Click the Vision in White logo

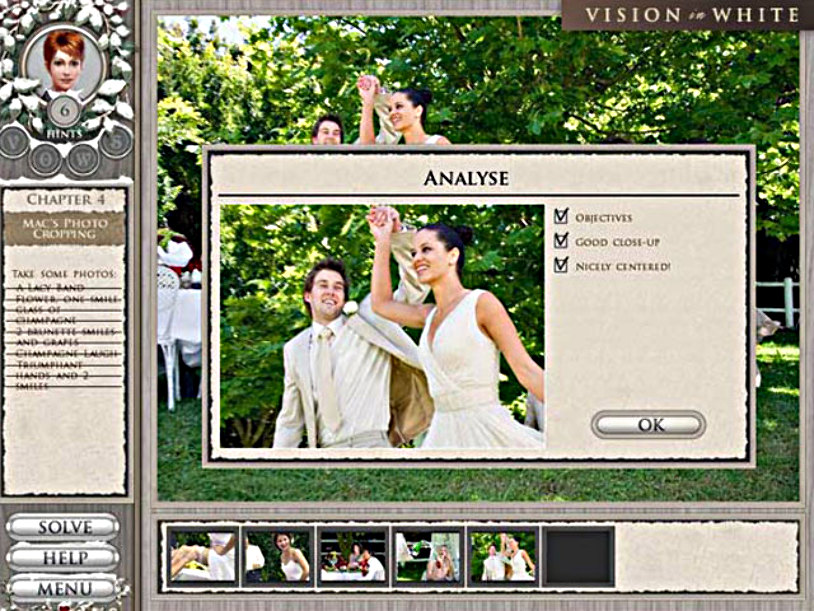(691, 15)
